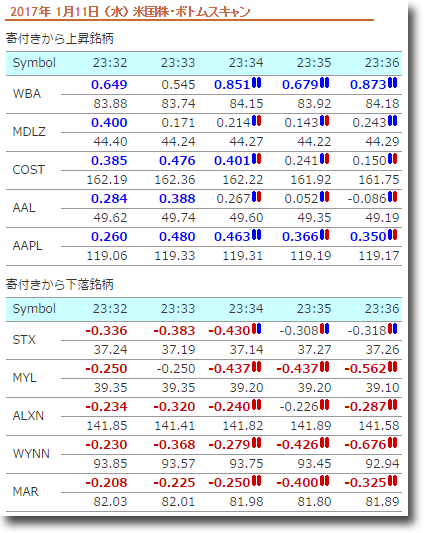Click the 23:34 header in the rising stocks table
The height and width of the screenshot is (533, 425).
point(246,63)
